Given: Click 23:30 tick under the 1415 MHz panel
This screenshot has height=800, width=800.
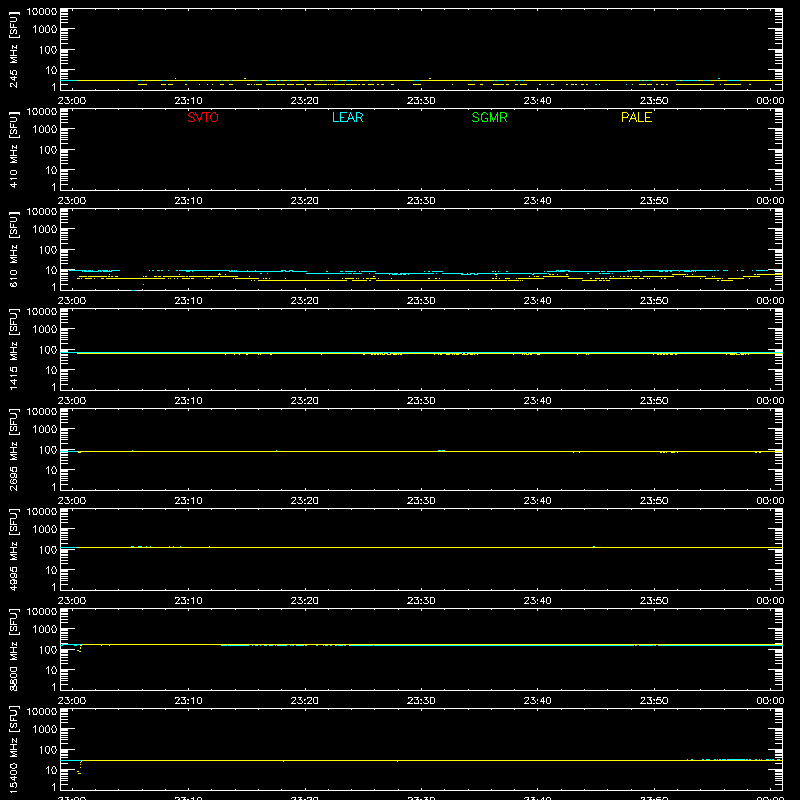Looking at the screenshot, I should (x=421, y=401).
